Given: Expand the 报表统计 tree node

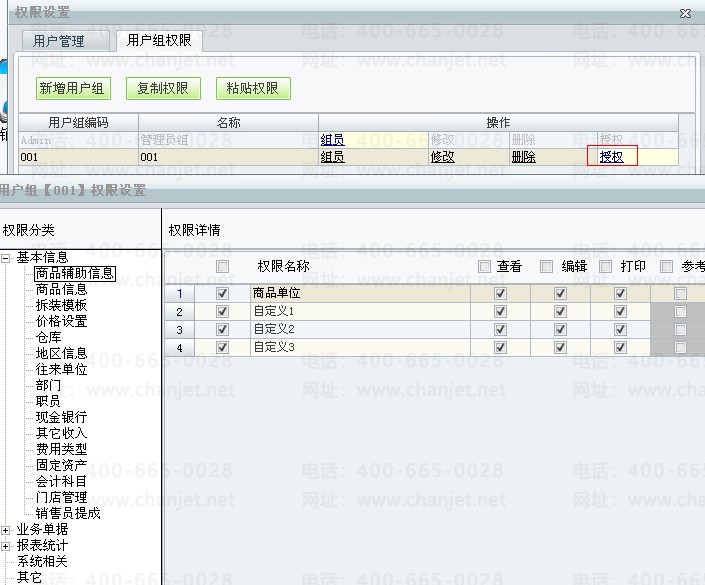Looking at the screenshot, I should (x=6, y=546).
